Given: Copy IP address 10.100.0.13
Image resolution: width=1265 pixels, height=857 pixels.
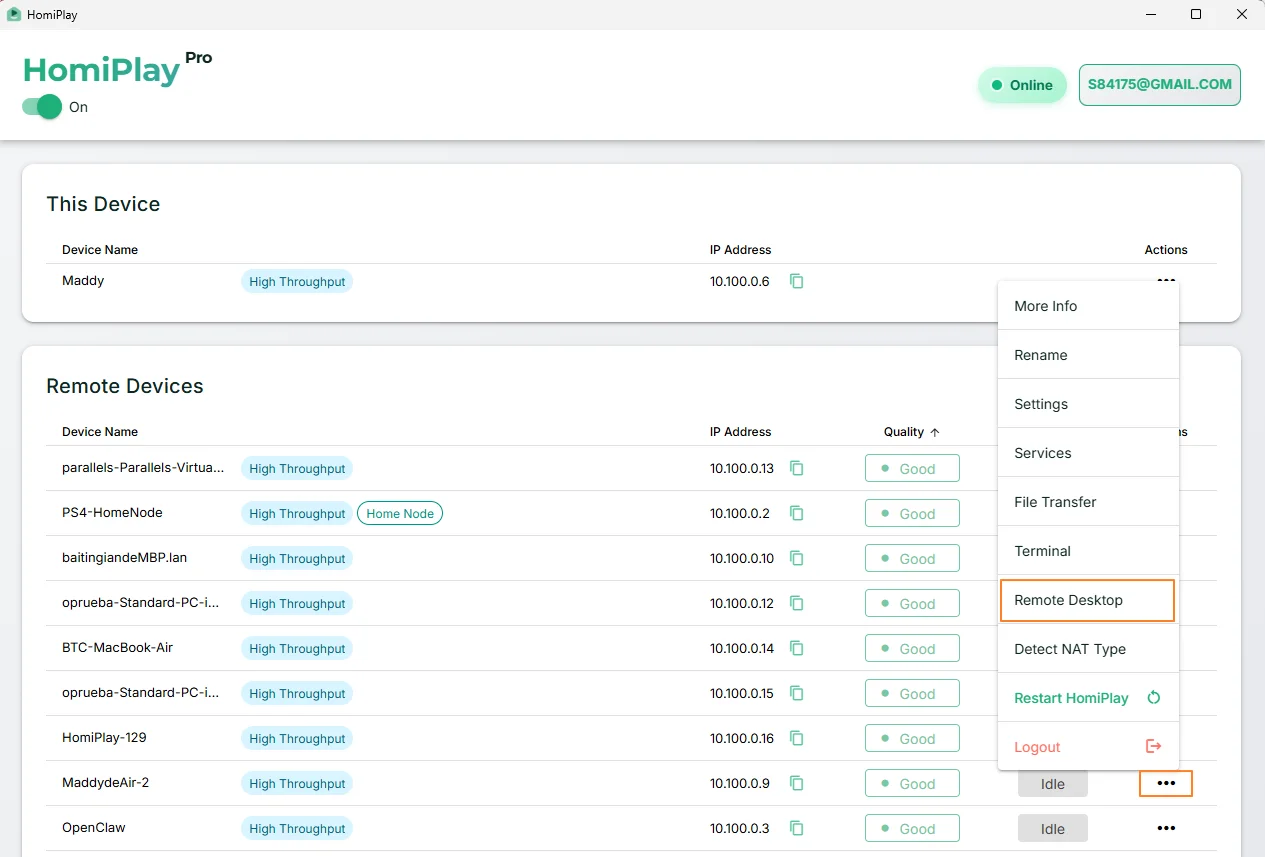Looking at the screenshot, I should 797,468.
